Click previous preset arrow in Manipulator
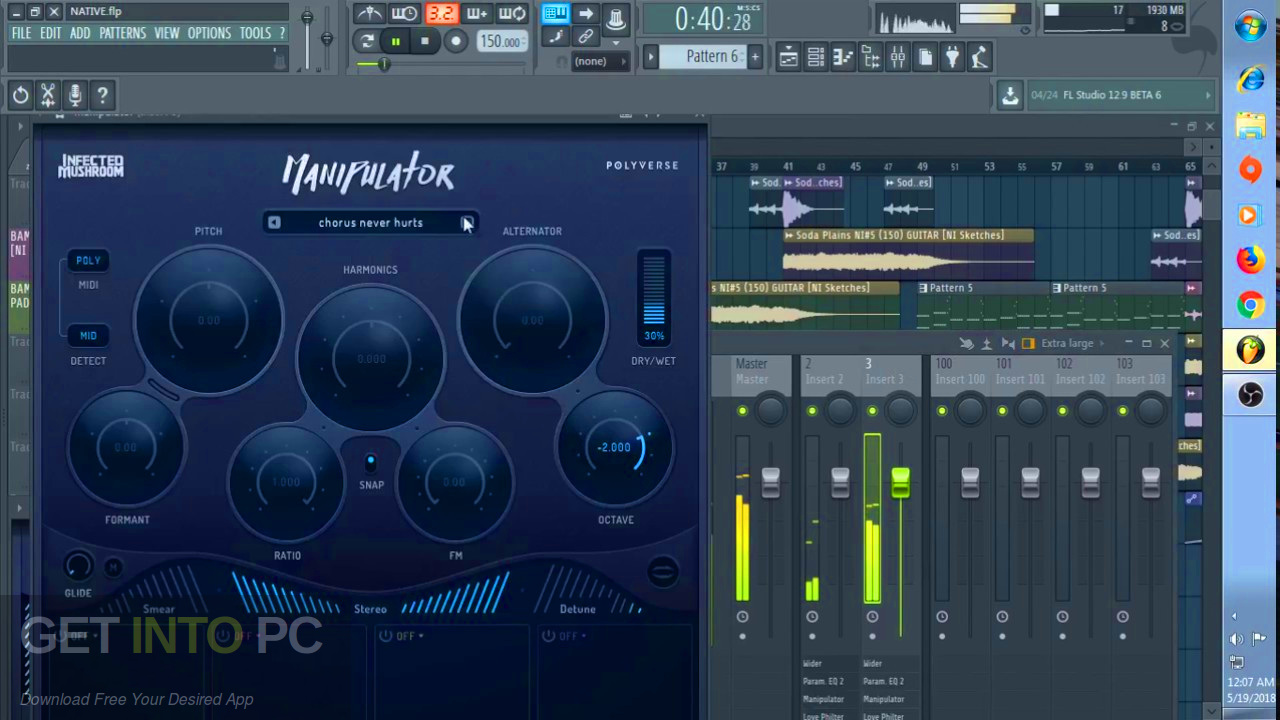This screenshot has width=1280, height=720. 274,223
